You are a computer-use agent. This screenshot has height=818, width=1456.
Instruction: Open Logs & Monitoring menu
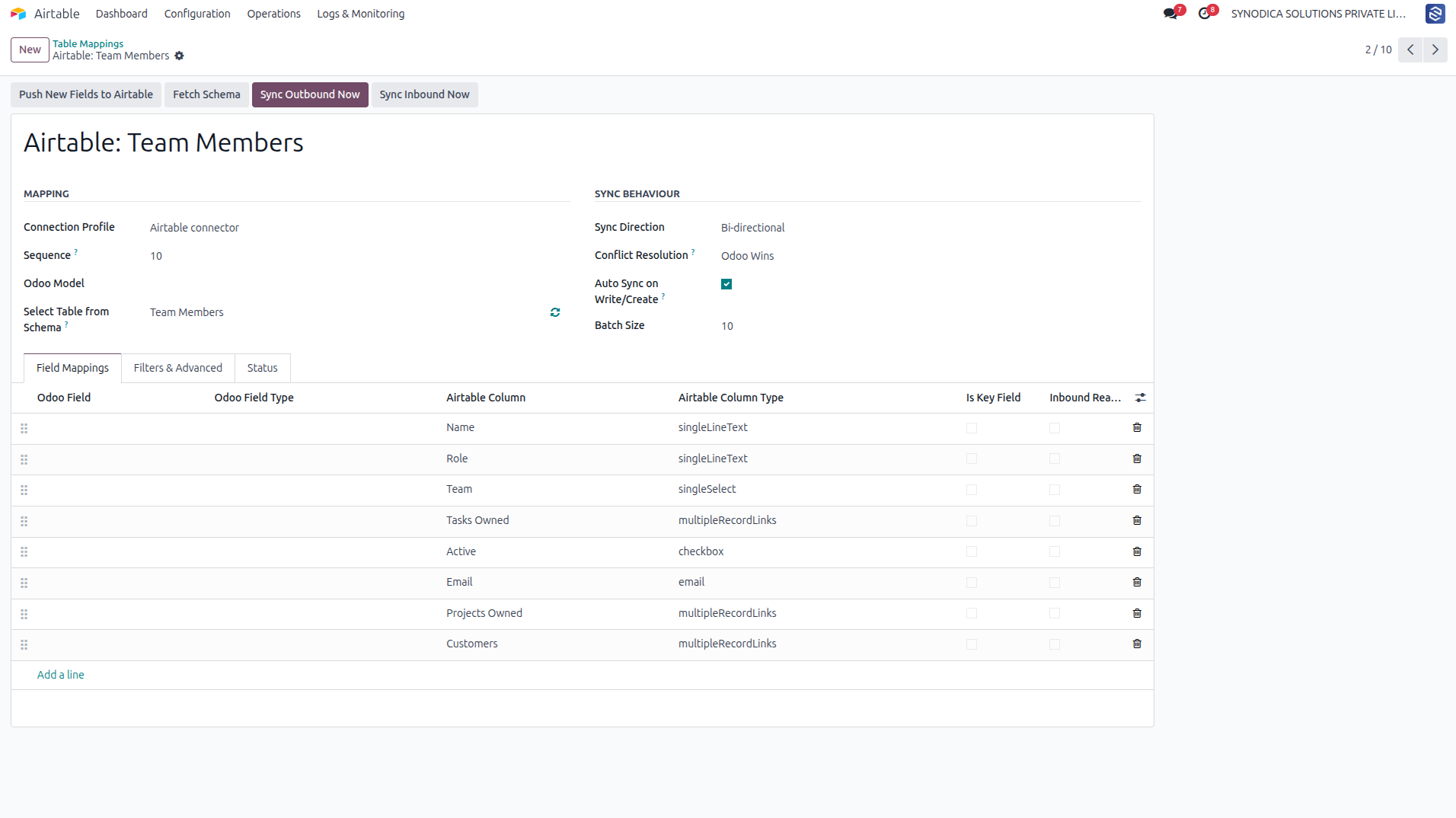361,14
